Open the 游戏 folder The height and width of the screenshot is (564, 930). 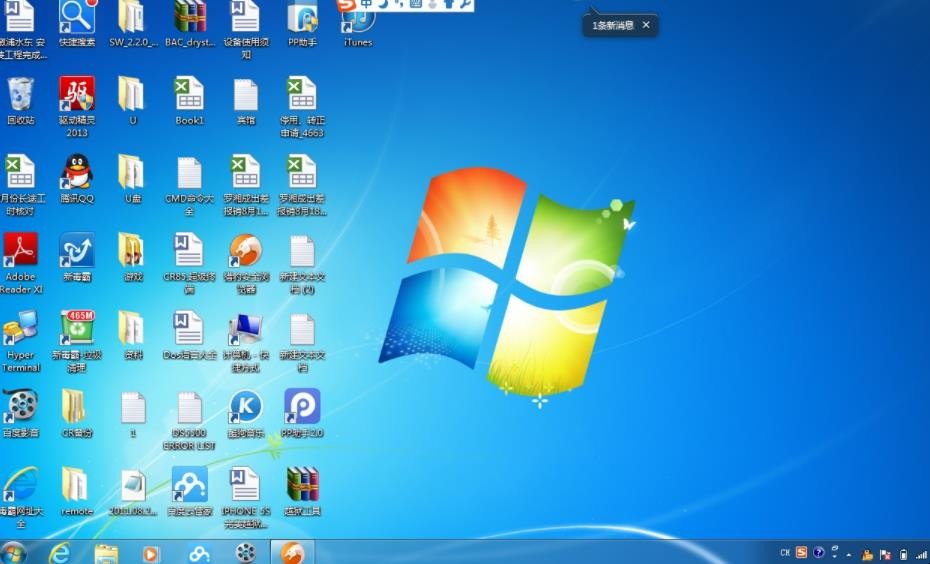pyautogui.click(x=132, y=257)
